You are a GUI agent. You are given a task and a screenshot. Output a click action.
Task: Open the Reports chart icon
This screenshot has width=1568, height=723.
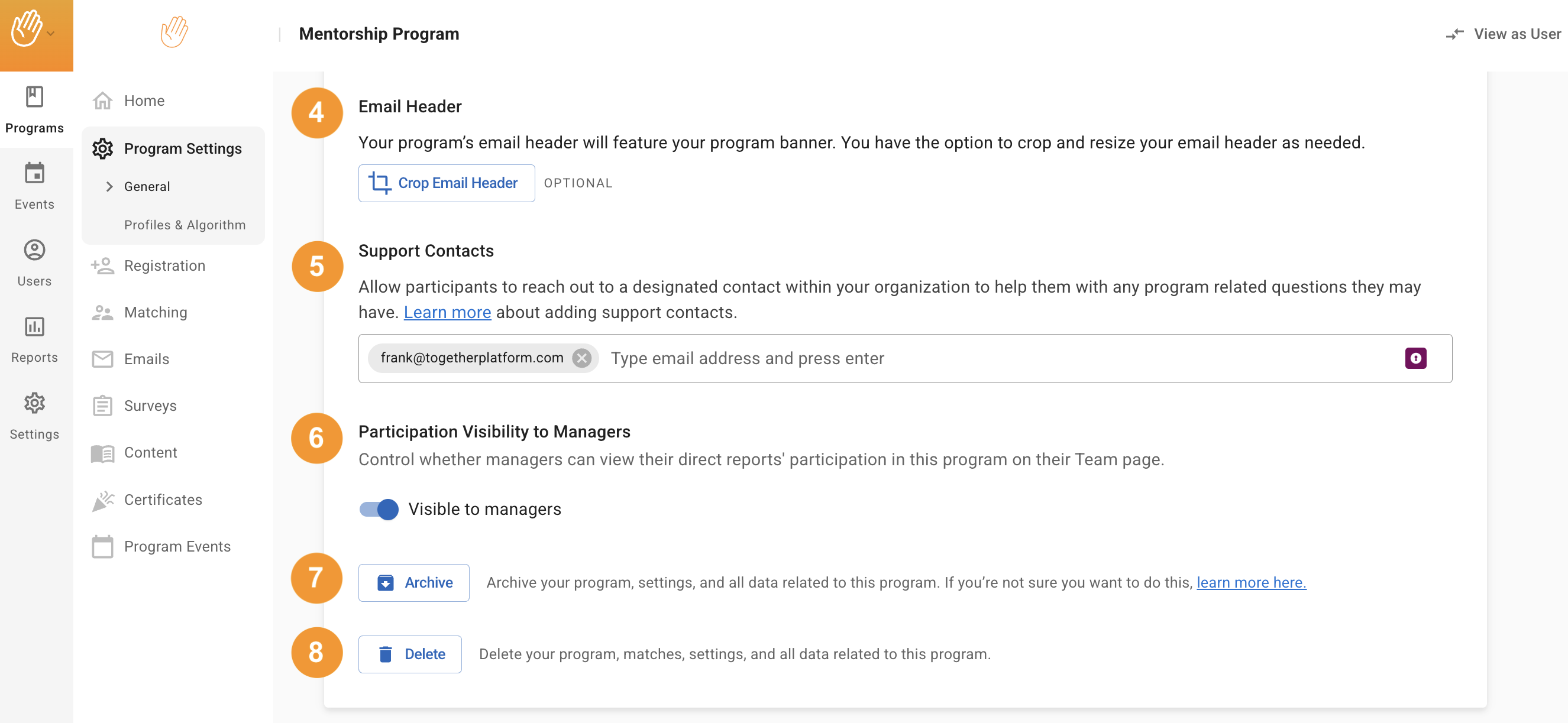coord(34,327)
